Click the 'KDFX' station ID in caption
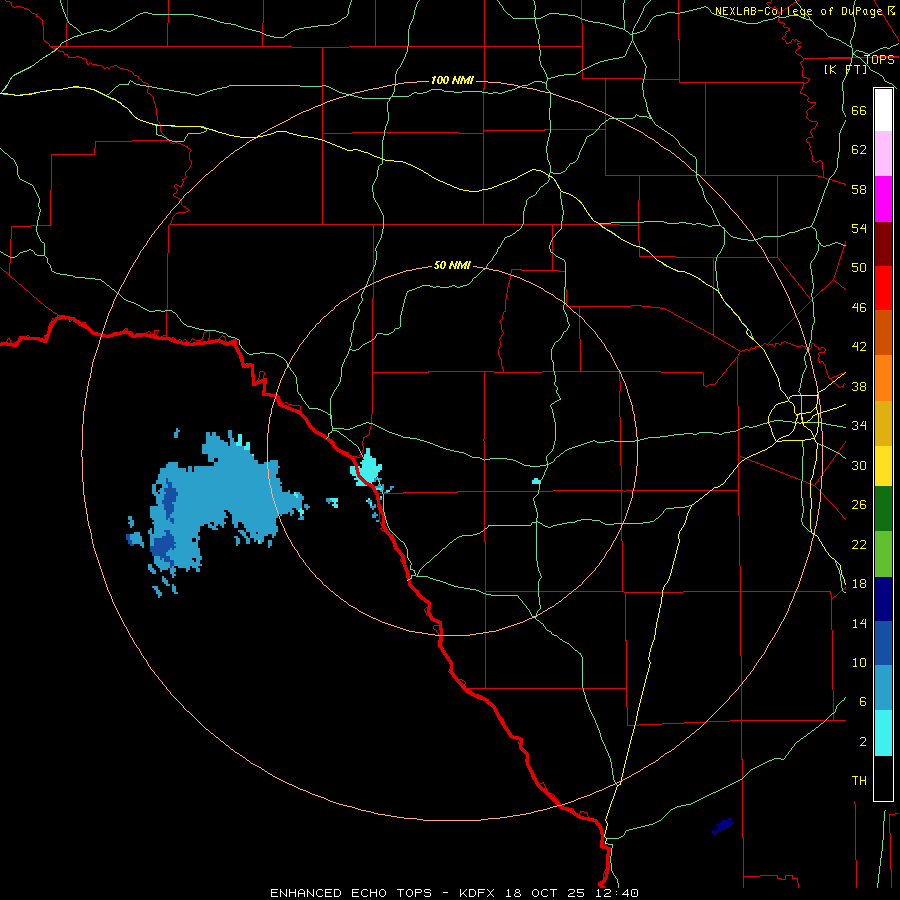The width and height of the screenshot is (900, 900). 479,893
